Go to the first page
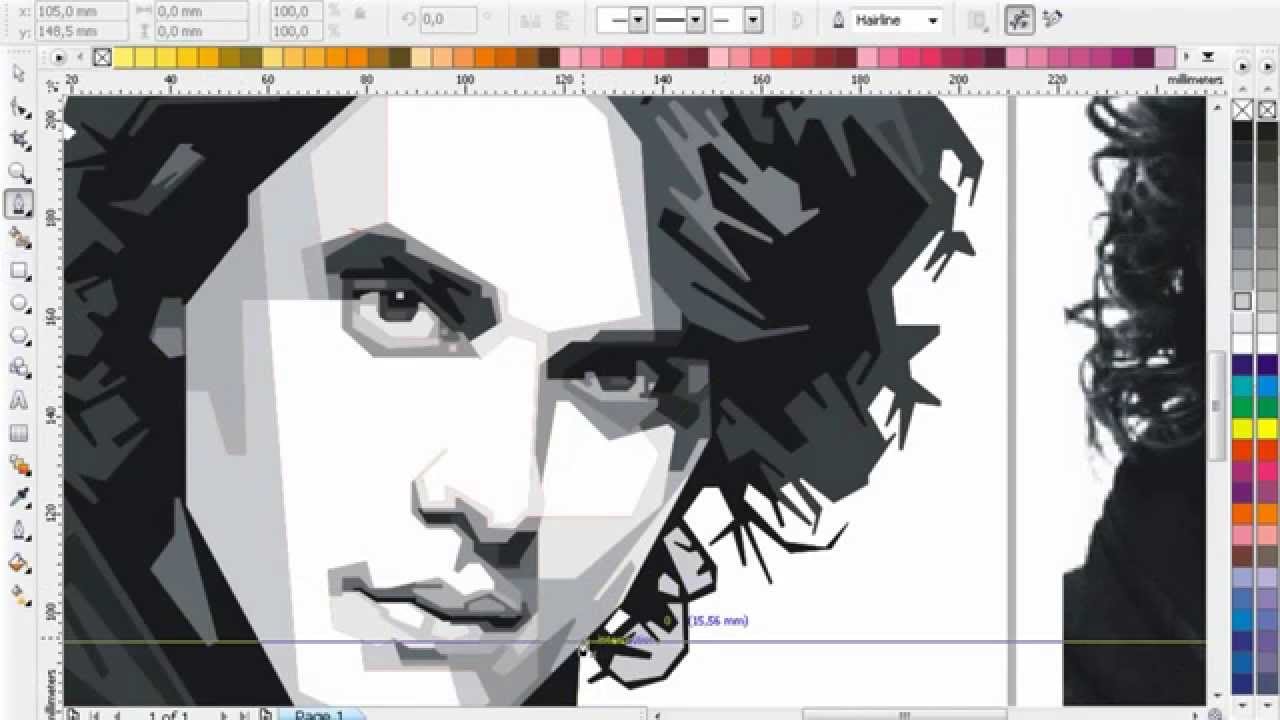This screenshot has height=720, width=1280. (96, 714)
